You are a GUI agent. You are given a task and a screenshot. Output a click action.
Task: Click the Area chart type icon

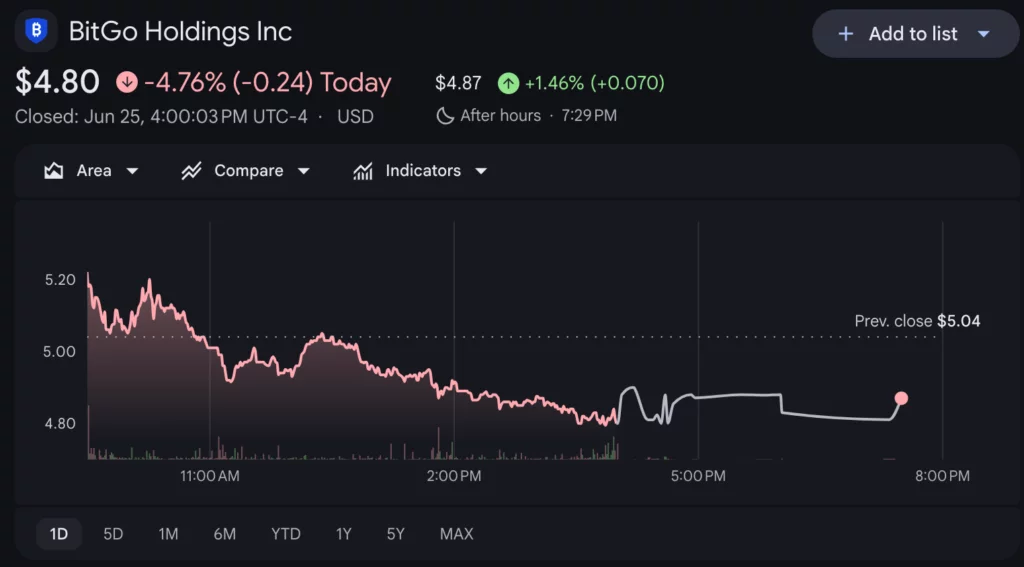[54, 171]
